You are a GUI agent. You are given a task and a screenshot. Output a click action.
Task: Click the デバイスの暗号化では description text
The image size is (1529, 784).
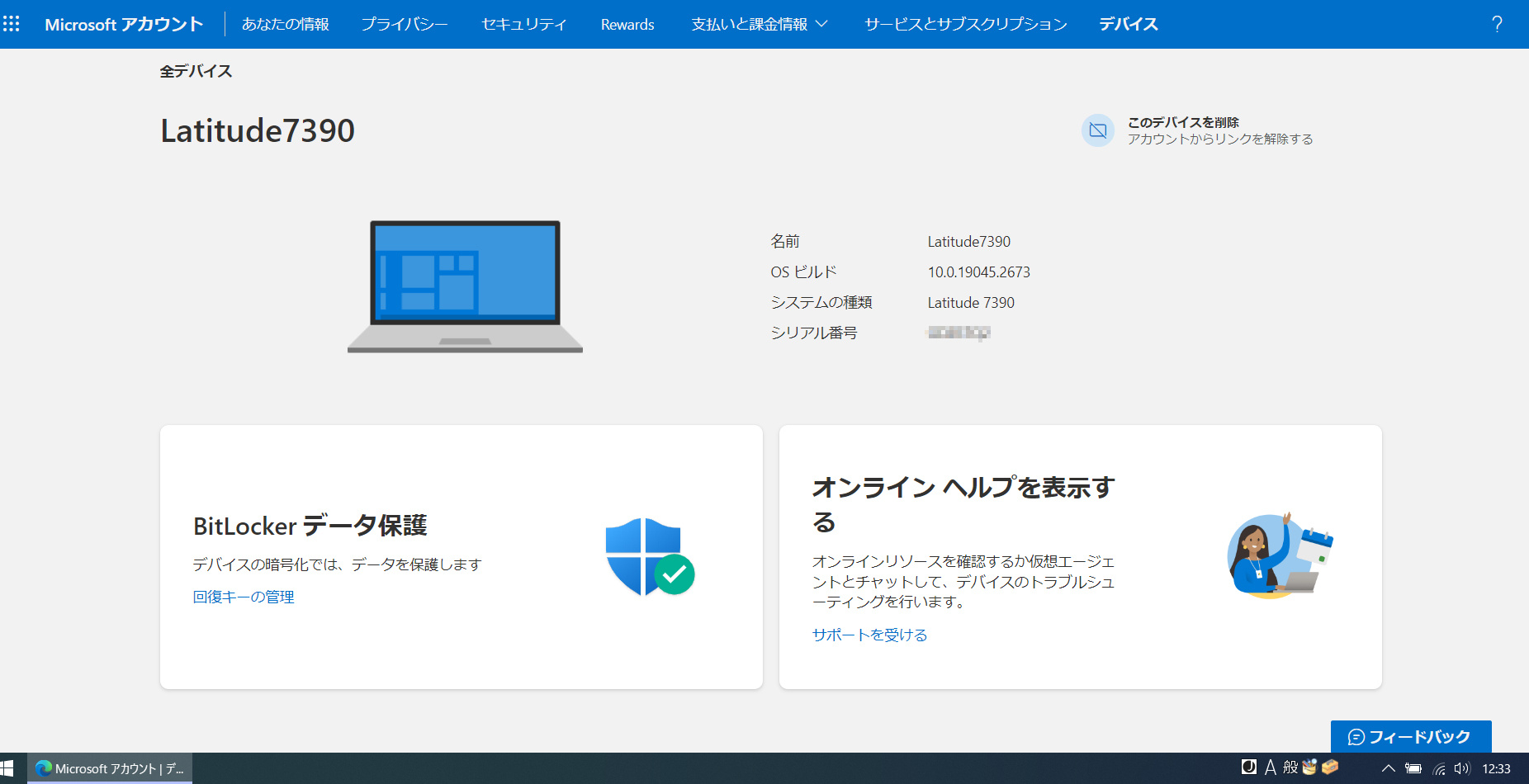[x=337, y=564]
